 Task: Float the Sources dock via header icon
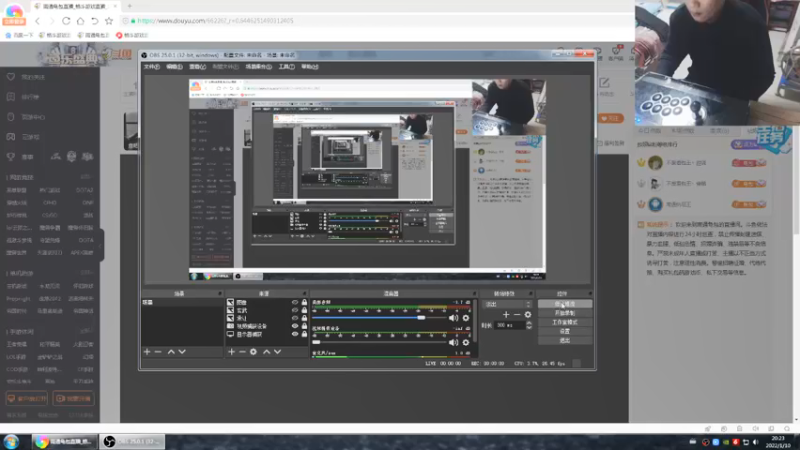coord(305,294)
